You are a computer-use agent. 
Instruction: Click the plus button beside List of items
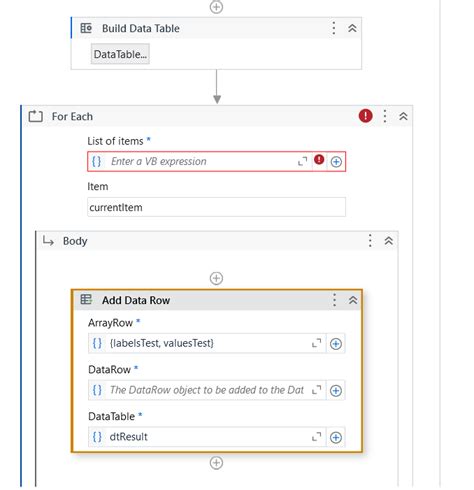click(x=336, y=162)
